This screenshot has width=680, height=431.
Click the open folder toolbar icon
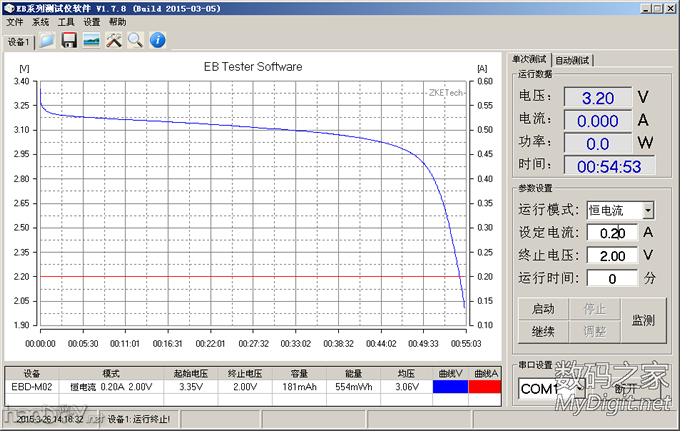pos(47,40)
